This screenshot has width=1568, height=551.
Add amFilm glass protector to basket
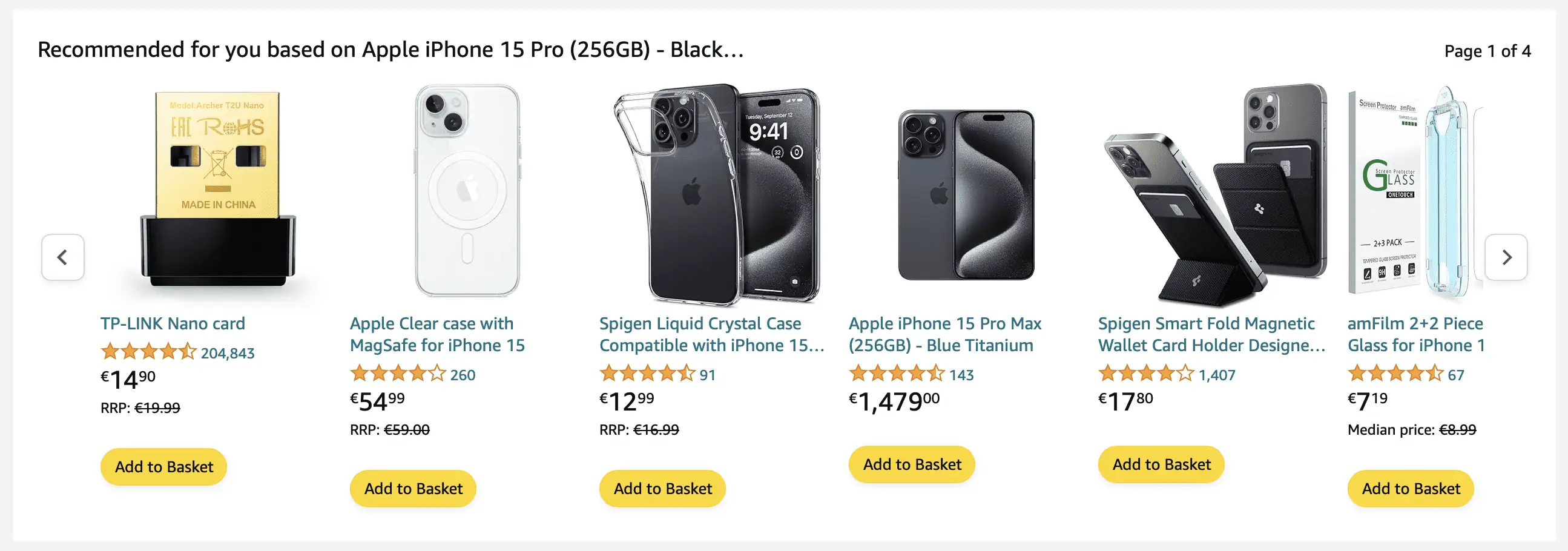1411,489
